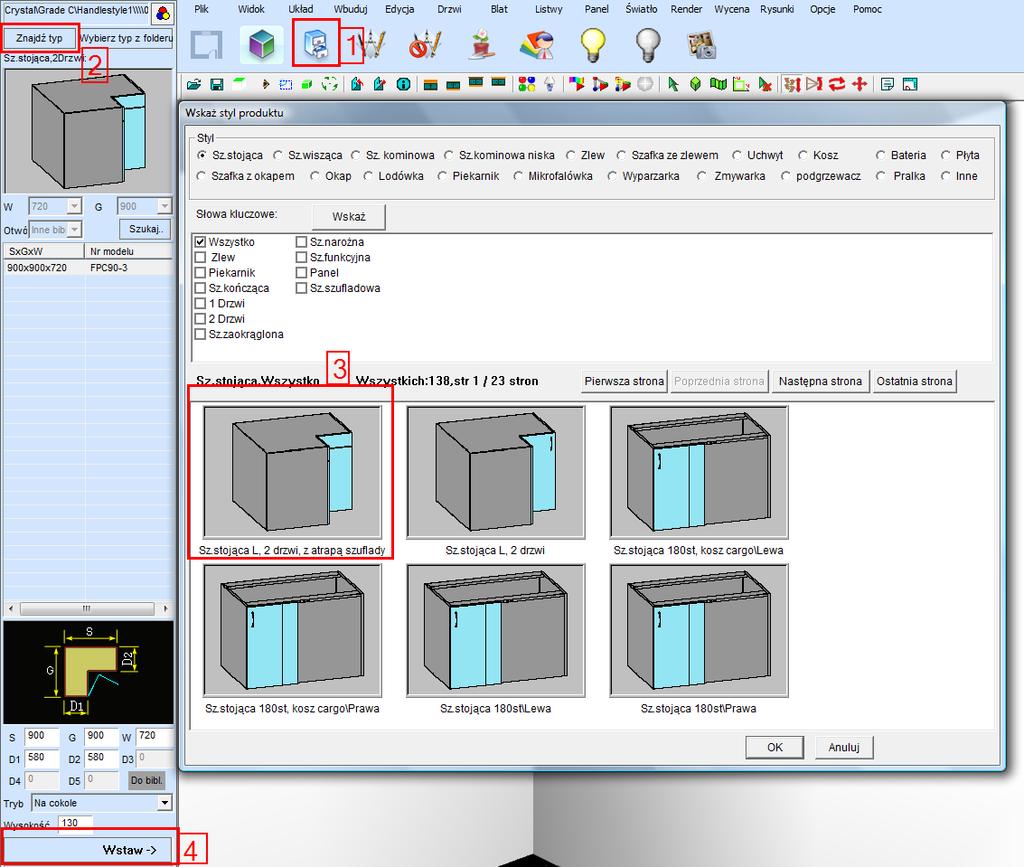Click the RGB color circles icon top-left
The image size is (1024, 867).
point(163,12)
